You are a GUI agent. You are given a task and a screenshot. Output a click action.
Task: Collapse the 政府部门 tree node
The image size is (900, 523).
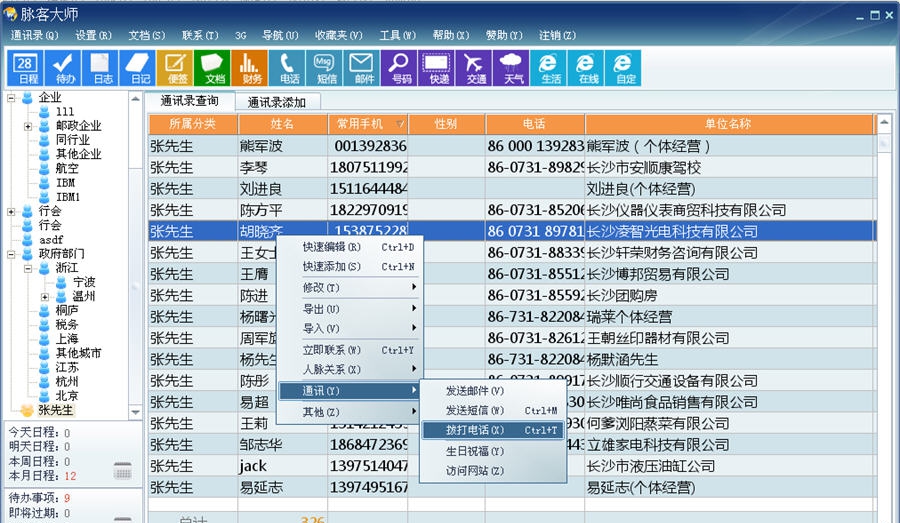tap(11, 254)
